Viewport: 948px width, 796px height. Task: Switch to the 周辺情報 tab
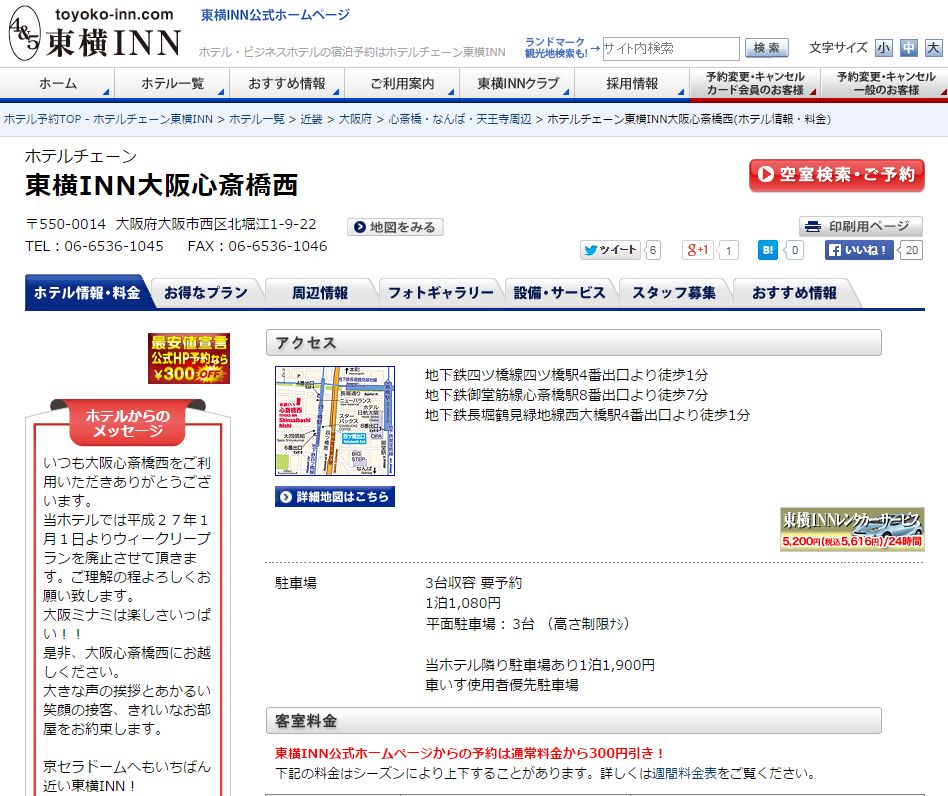(x=320, y=293)
